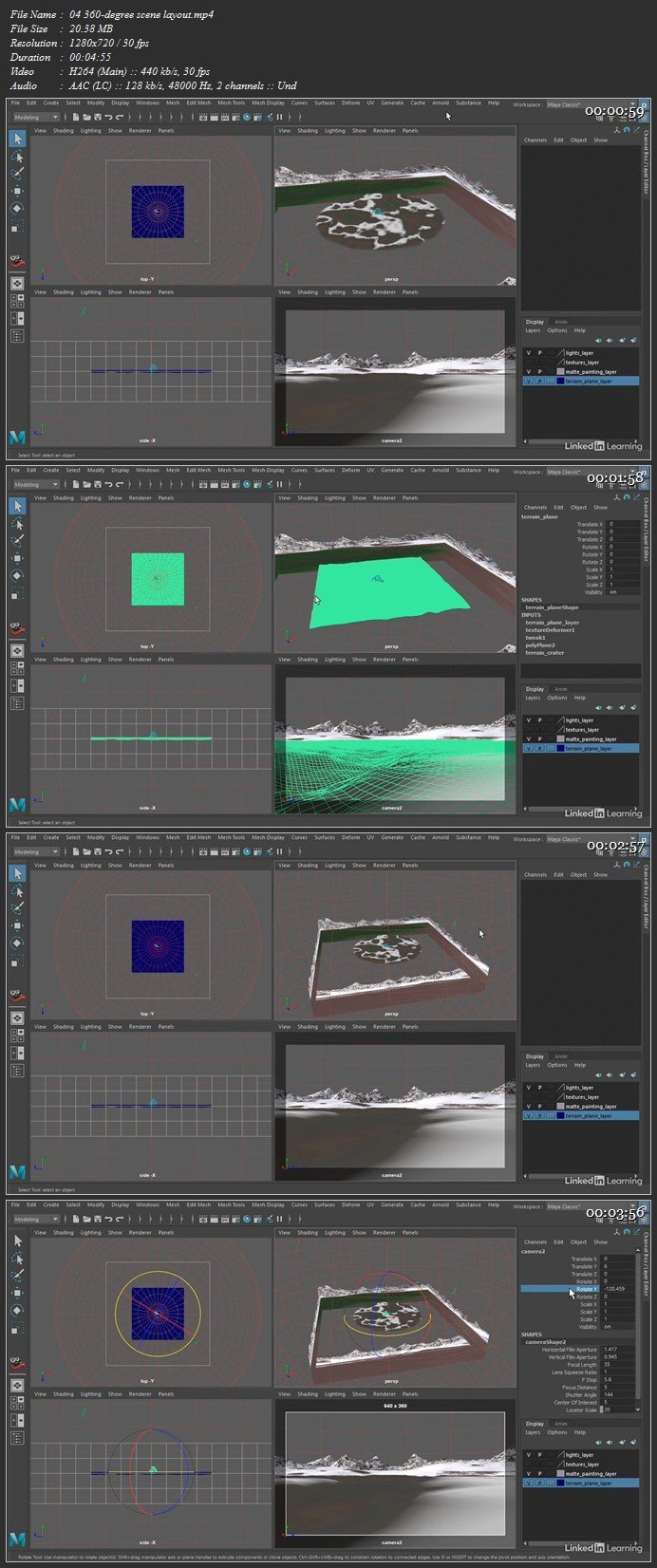Click the Maya logo in the 00:02:57 frame
This screenshot has height=1568, width=657.
17,1172
